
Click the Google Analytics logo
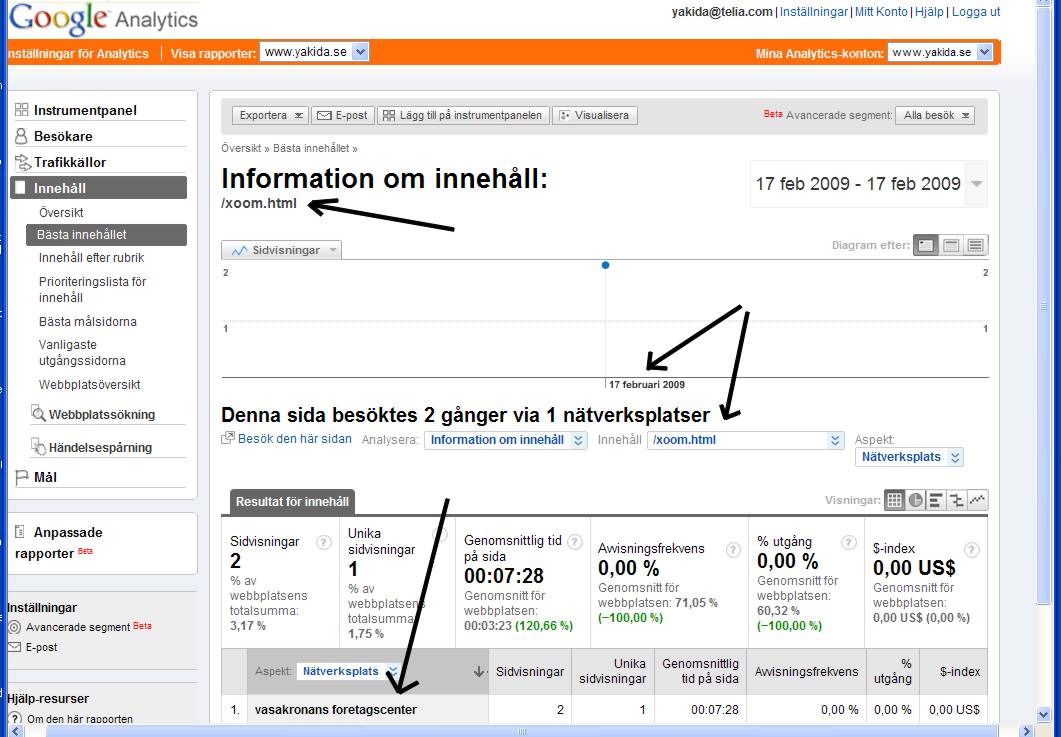point(103,18)
